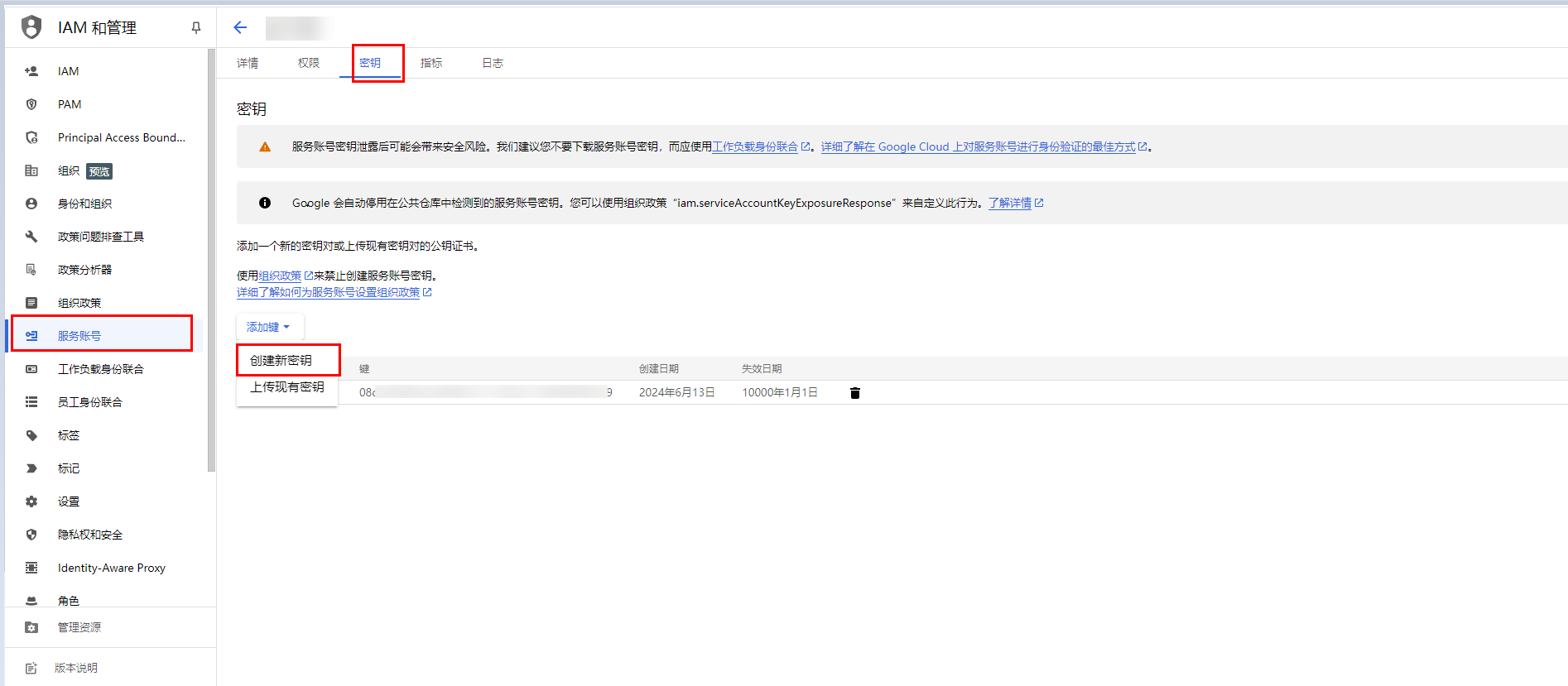Viewport: 1568px width, 686px height.
Task: Click the 角色 hat icon
Action: (31, 601)
